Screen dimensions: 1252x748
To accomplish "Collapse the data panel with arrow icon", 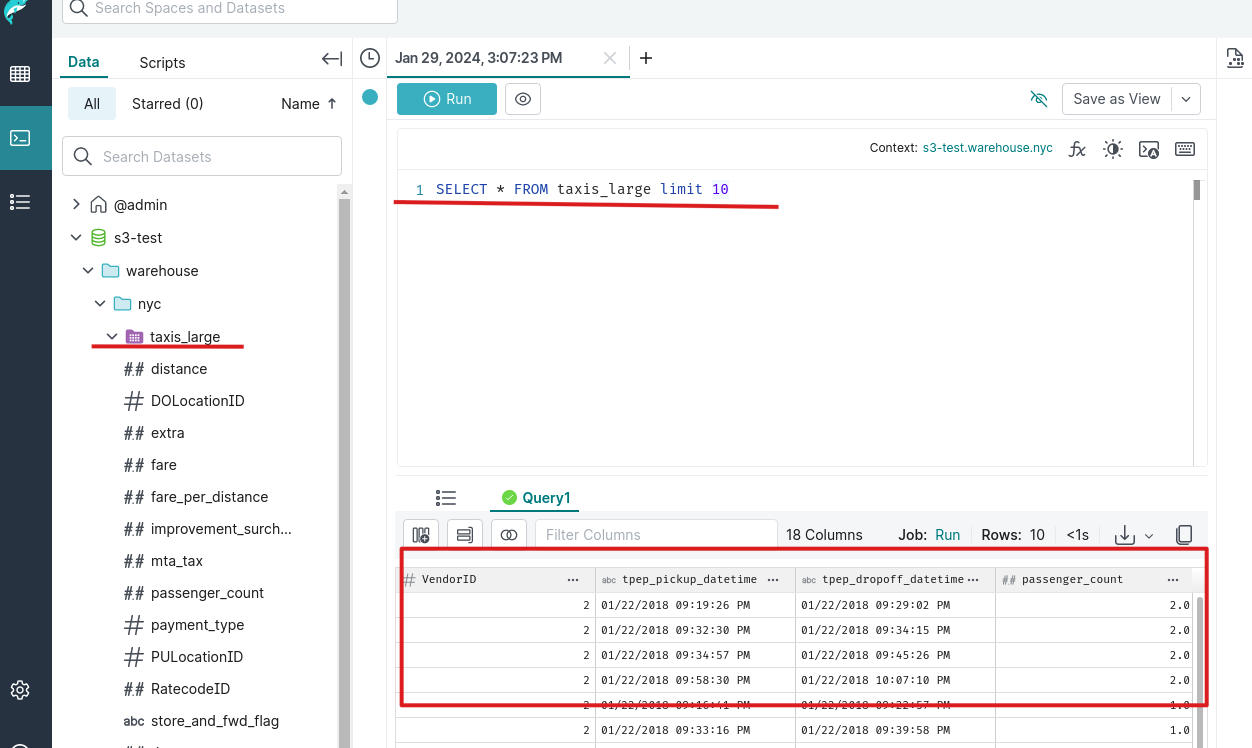I will [x=332, y=59].
